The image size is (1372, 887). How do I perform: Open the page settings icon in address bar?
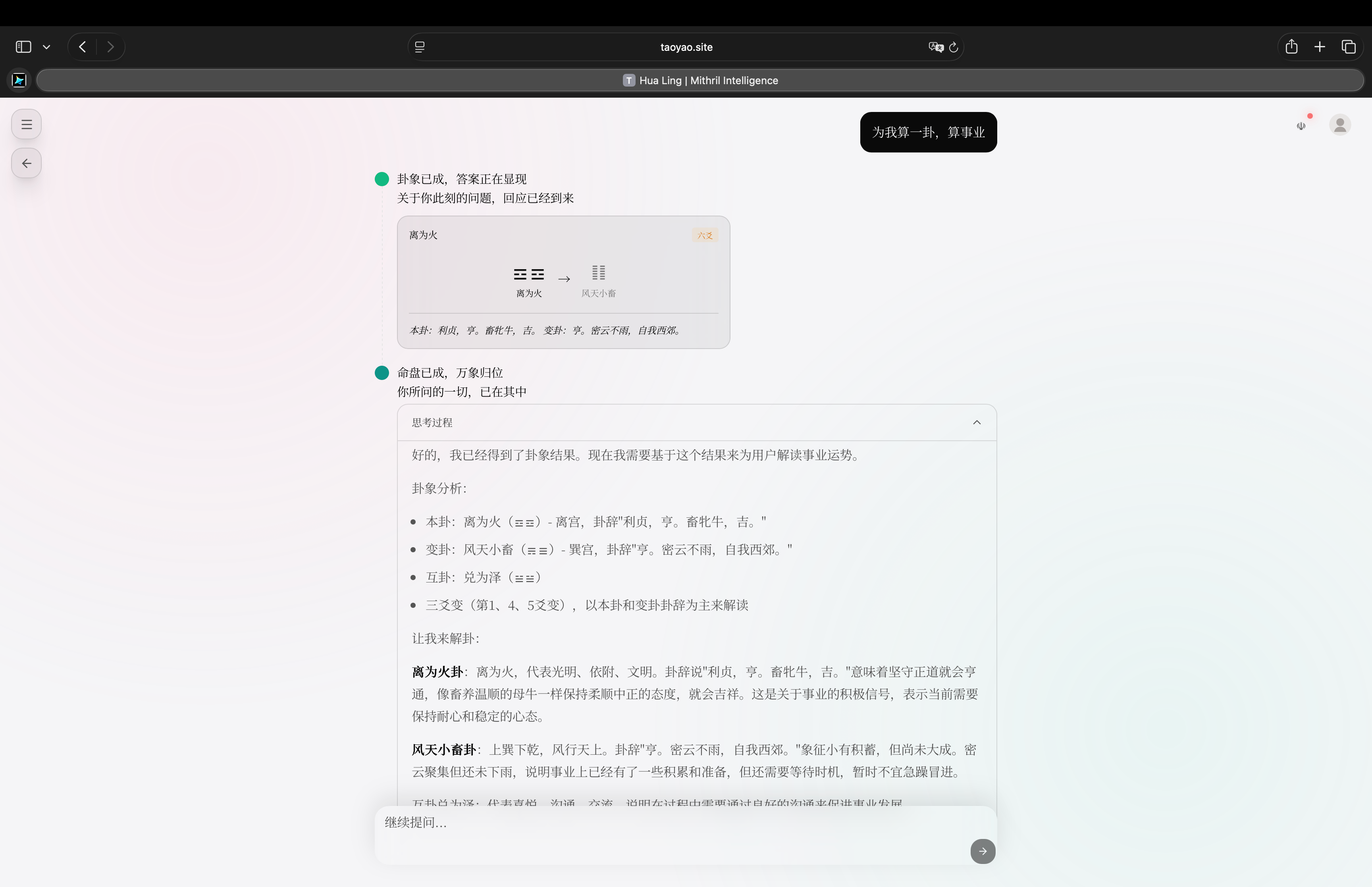(420, 47)
